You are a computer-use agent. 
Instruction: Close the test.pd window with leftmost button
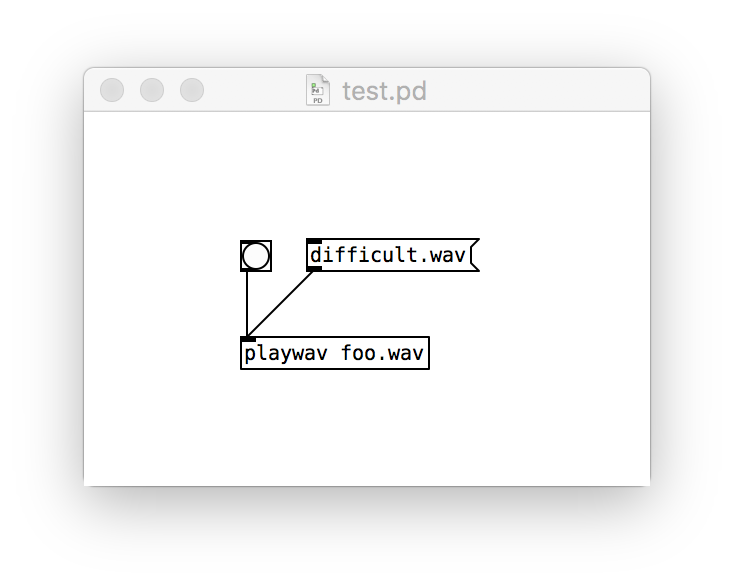tap(112, 90)
